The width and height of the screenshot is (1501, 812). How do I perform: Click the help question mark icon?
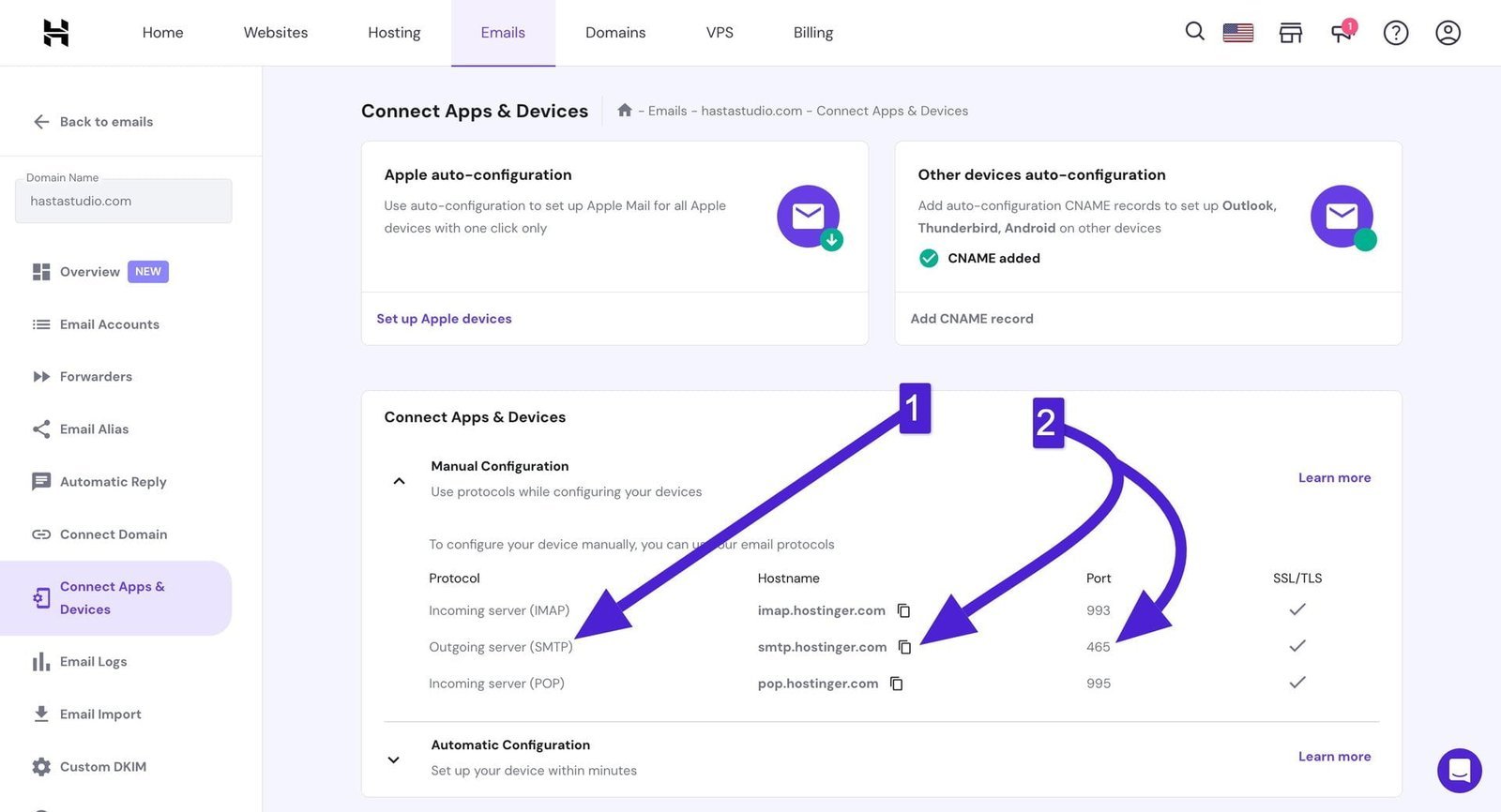click(x=1396, y=33)
